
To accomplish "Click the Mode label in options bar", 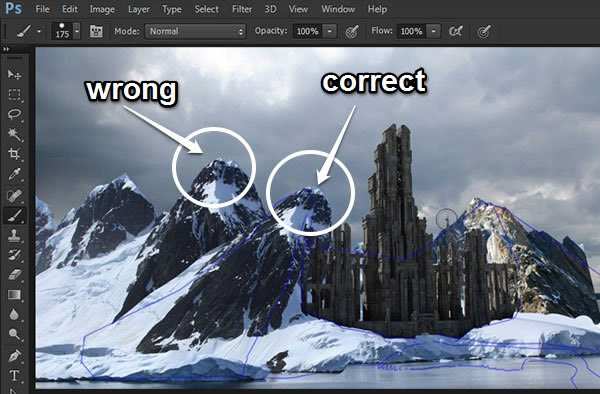I will click(127, 31).
